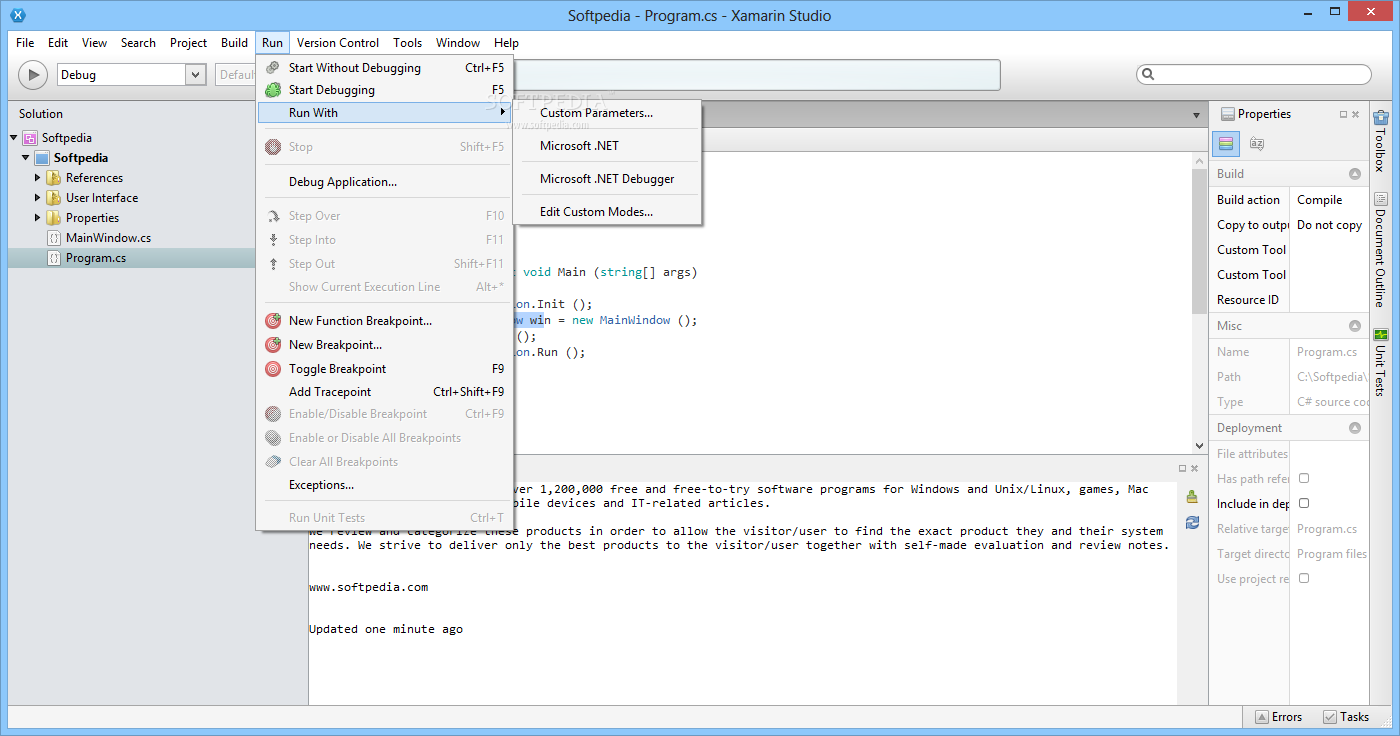The image size is (1400, 736).
Task: Collapse the Build properties section
Action: pos(1355,174)
